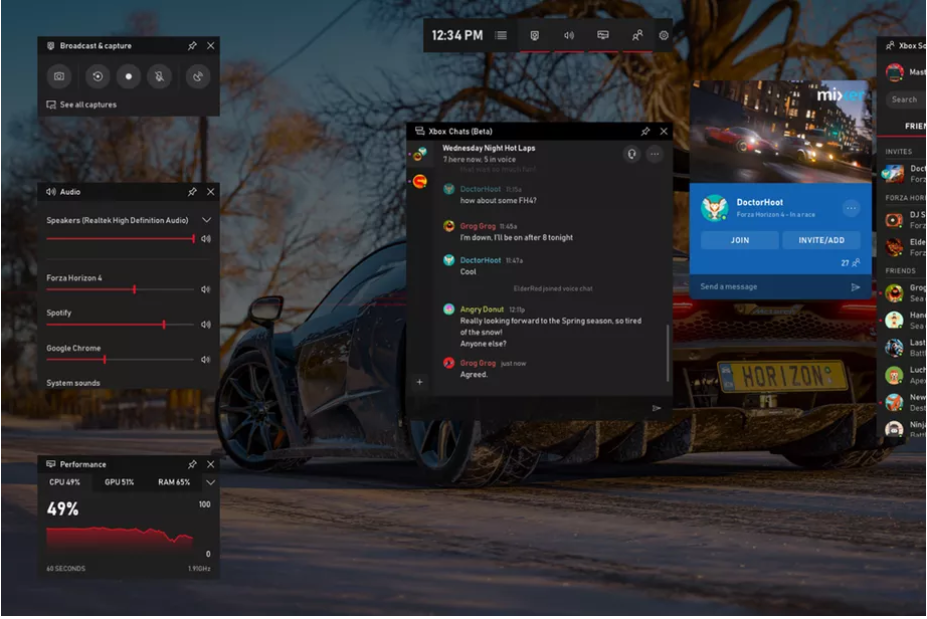This screenshot has width=927, height=619.
Task: Switch to the GPU 51% tab
Action: pyautogui.click(x=119, y=483)
